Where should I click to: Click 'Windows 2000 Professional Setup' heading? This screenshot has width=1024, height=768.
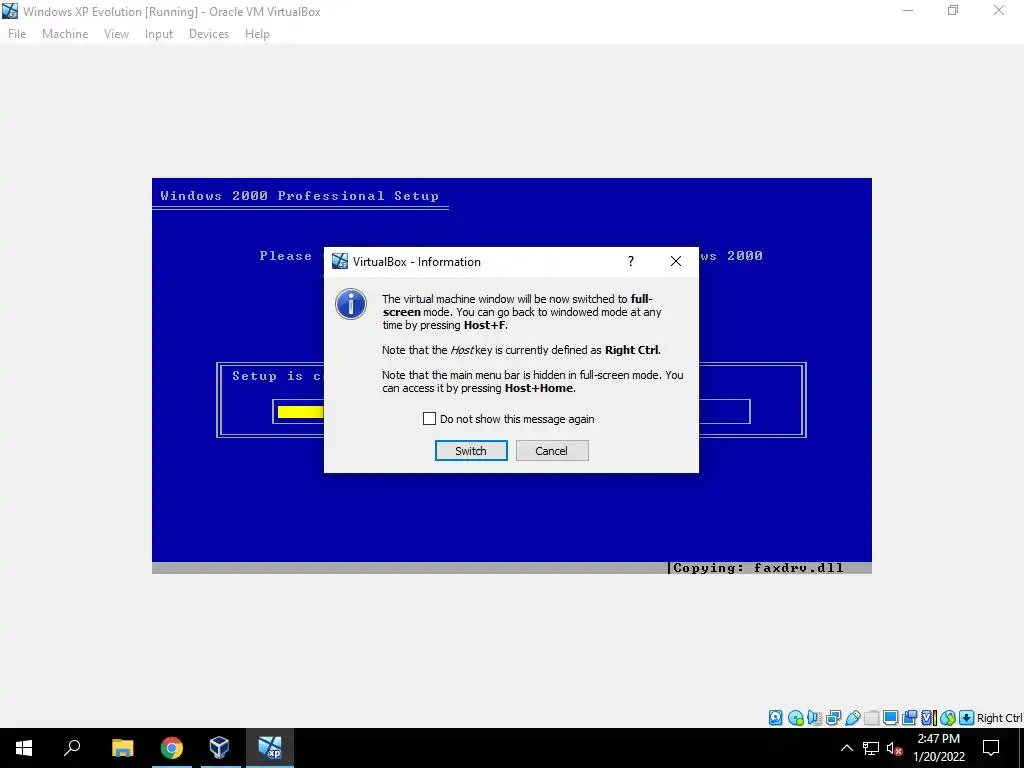coord(300,195)
